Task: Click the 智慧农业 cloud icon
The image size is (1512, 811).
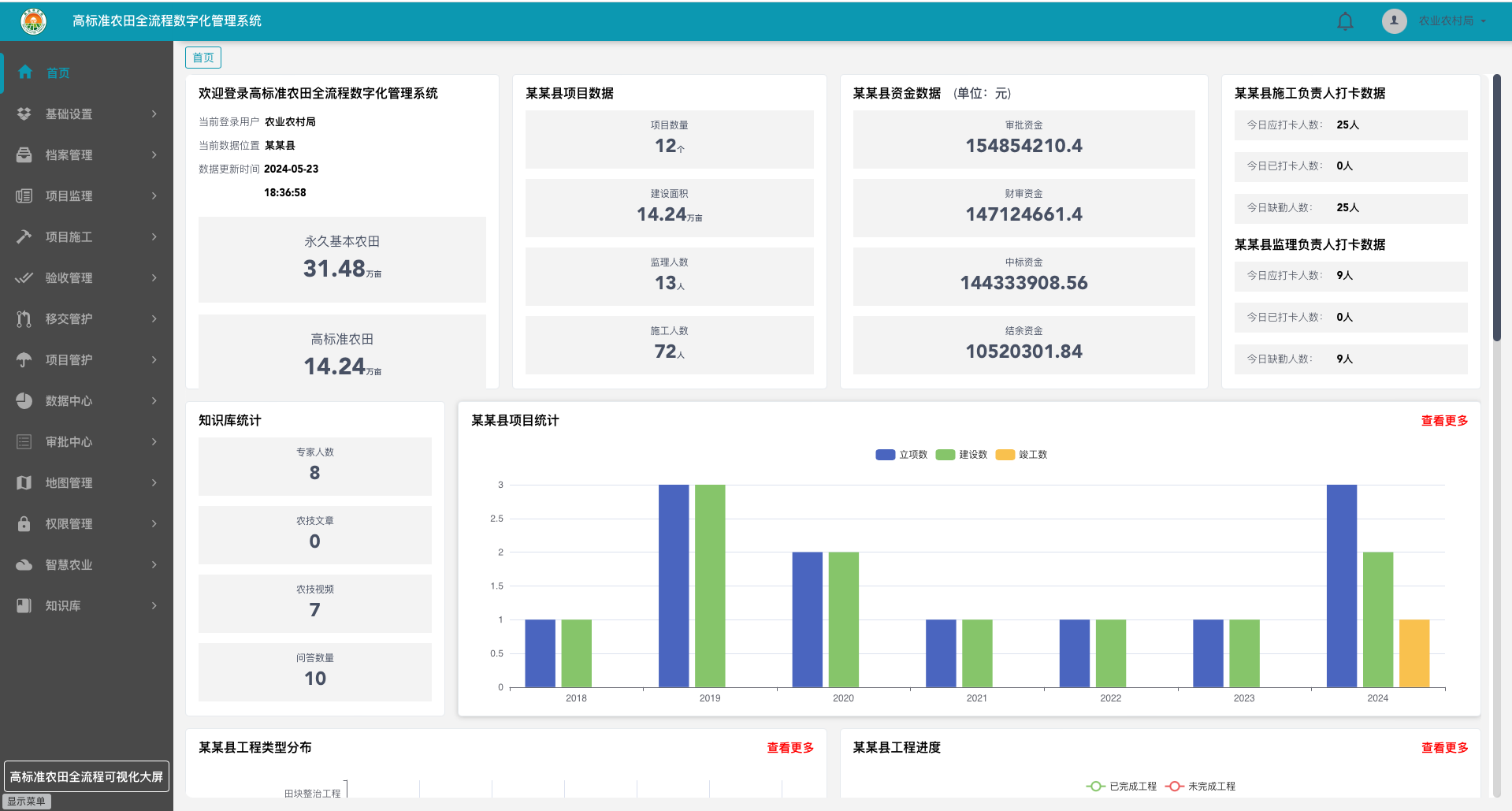Action: 24,564
